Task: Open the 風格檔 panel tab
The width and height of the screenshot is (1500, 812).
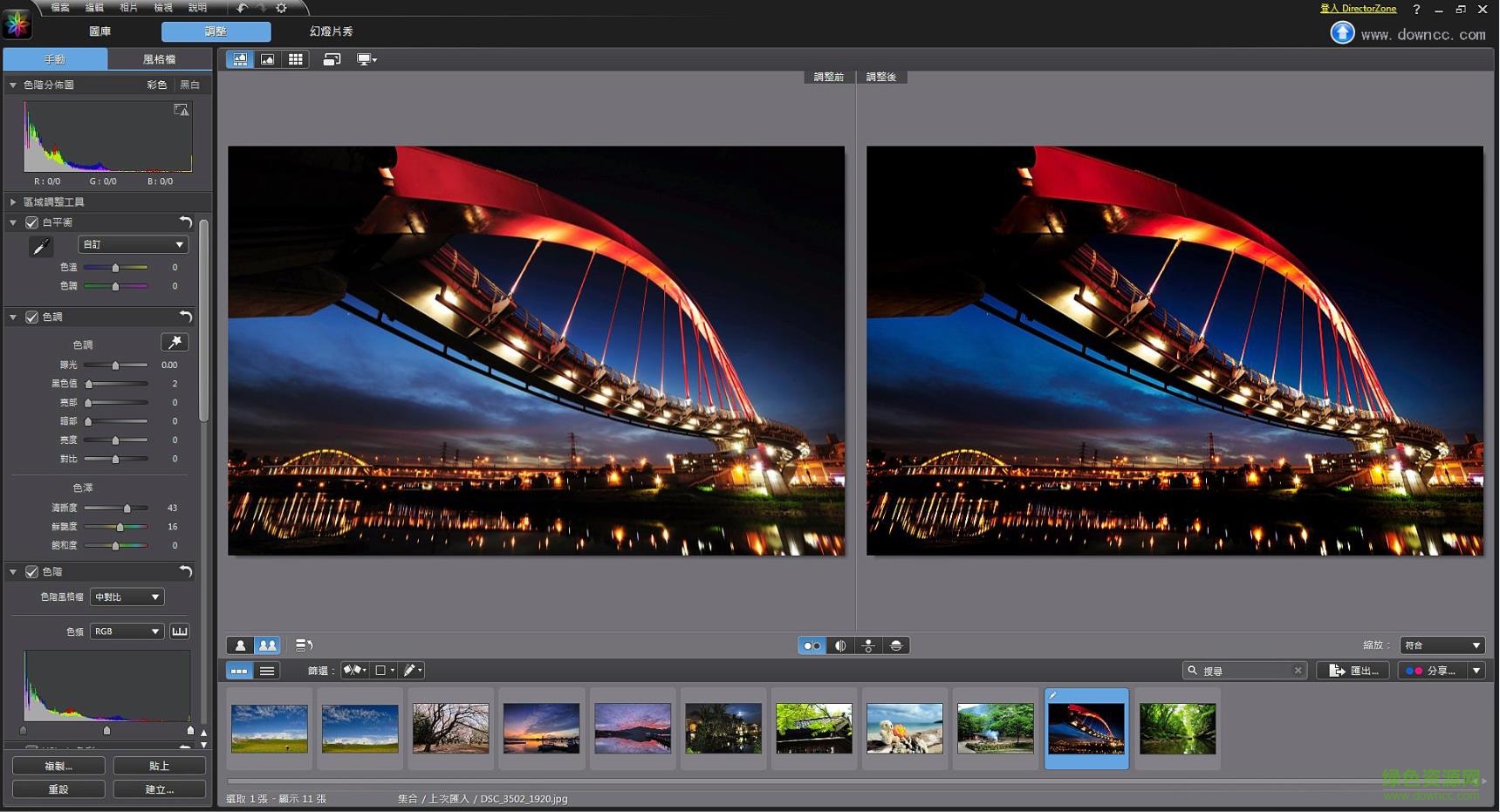Action: coord(161,58)
